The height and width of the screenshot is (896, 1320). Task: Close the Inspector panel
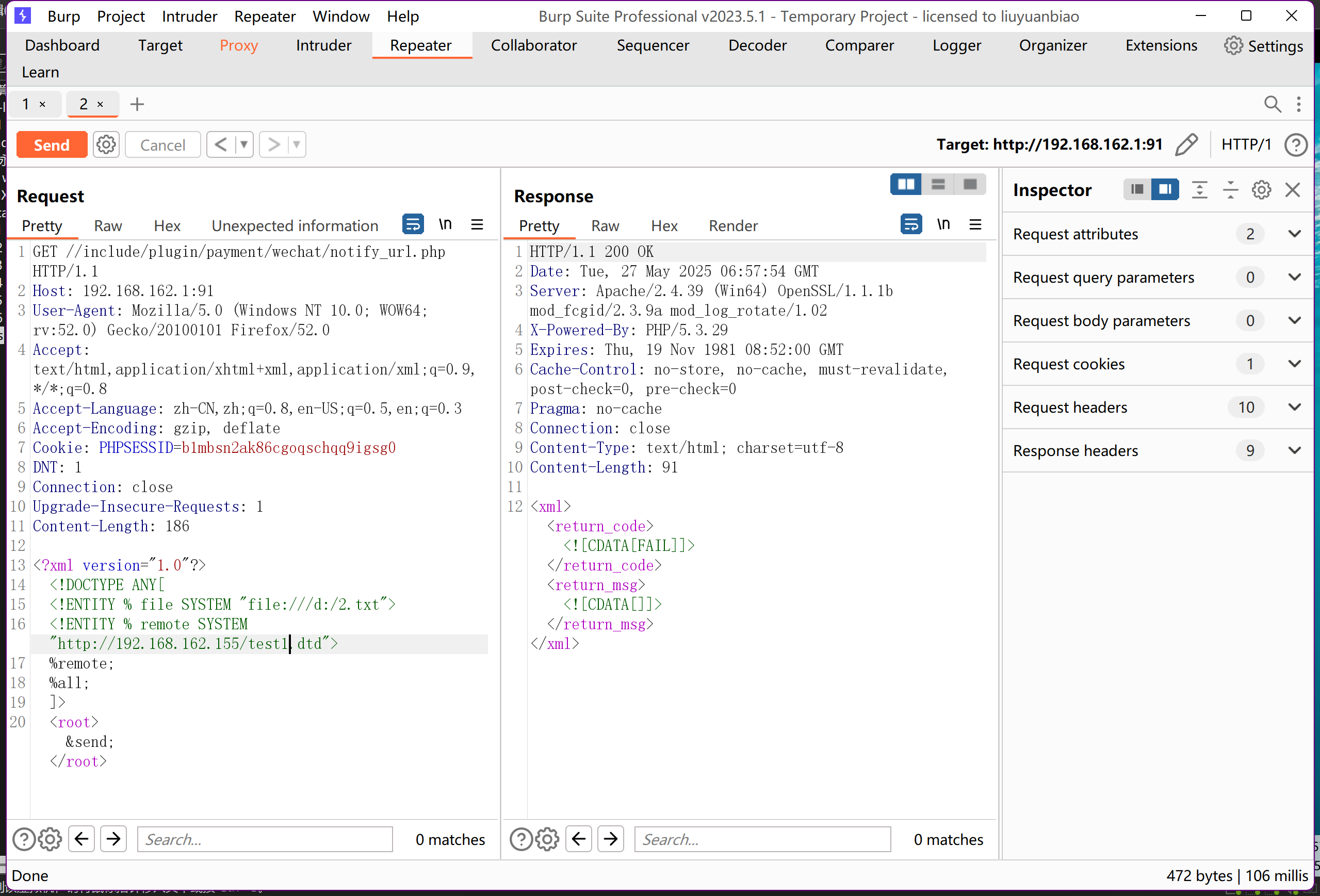(x=1292, y=190)
